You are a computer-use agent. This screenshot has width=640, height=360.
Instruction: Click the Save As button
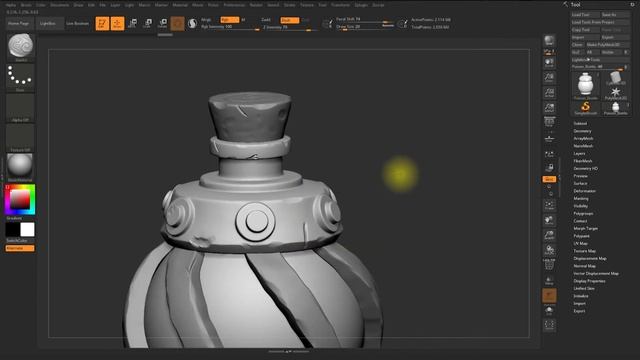coord(615,15)
